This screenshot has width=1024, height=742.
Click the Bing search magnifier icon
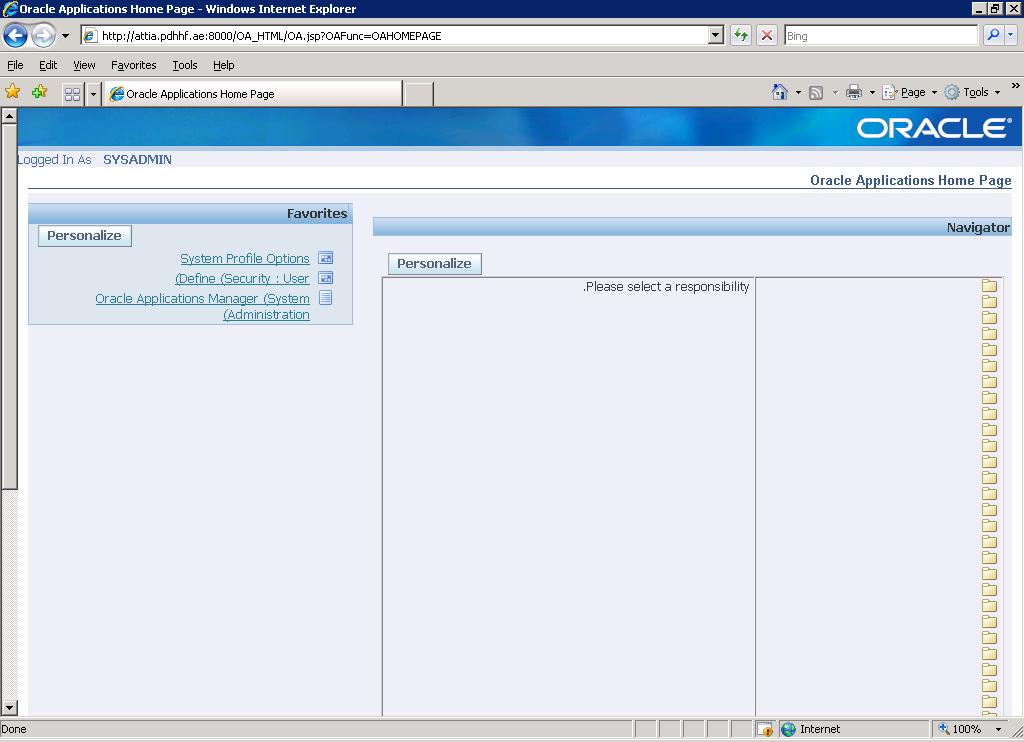pyautogui.click(x=993, y=36)
